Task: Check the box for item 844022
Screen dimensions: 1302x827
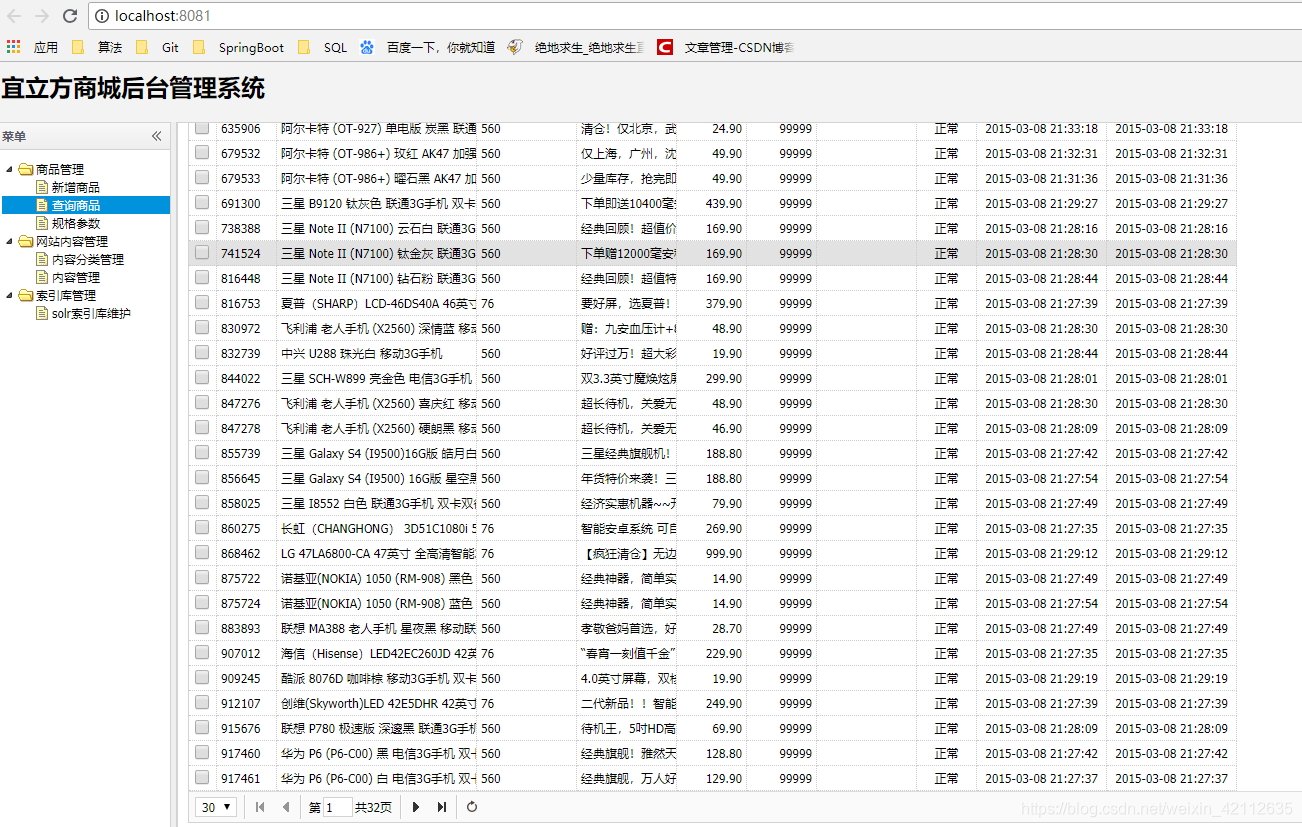Action: pos(202,377)
